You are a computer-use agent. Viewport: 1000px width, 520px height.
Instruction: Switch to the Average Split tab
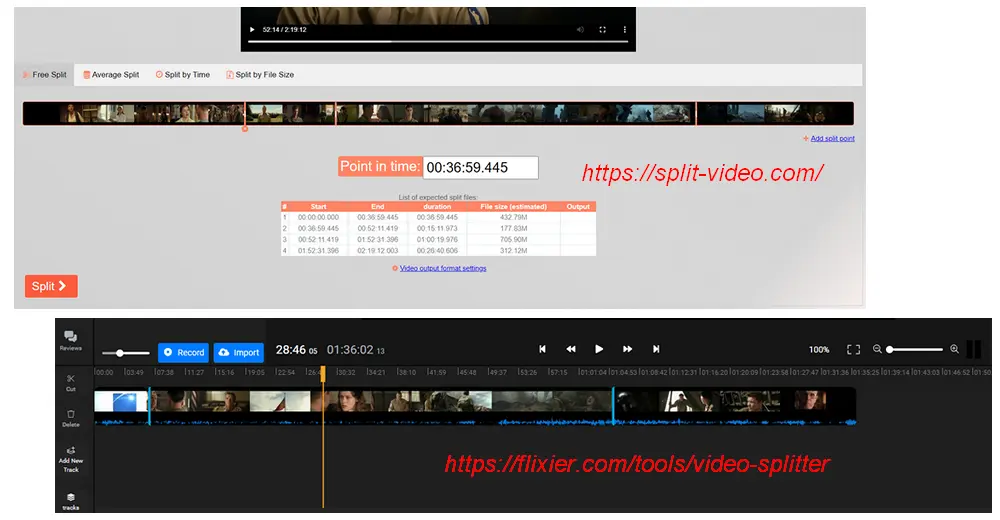coord(111,75)
